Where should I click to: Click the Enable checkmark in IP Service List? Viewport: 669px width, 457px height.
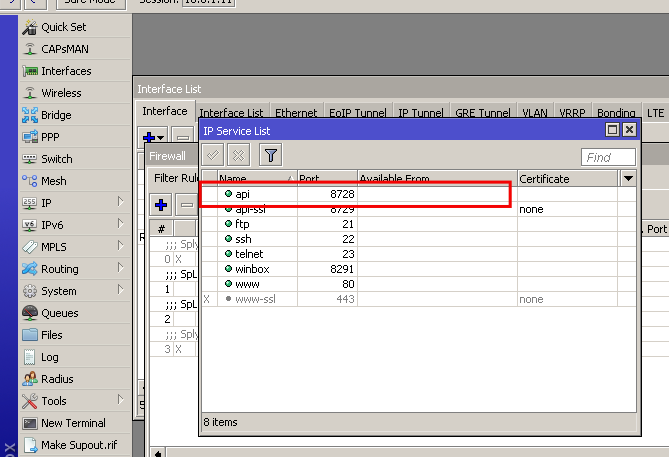pos(213,155)
